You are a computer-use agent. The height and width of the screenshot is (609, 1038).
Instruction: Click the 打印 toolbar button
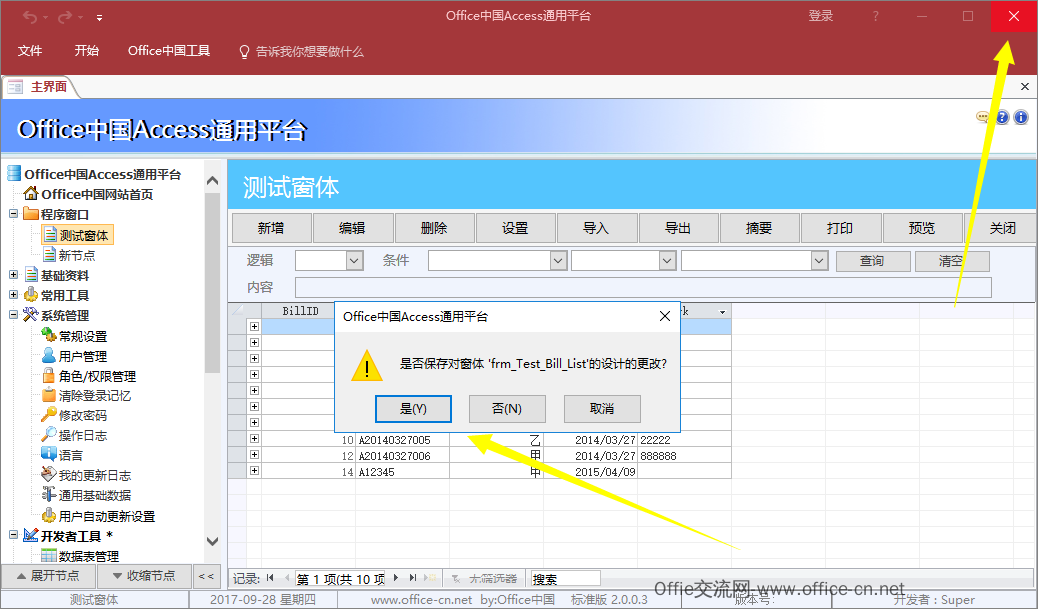pyautogui.click(x=840, y=228)
